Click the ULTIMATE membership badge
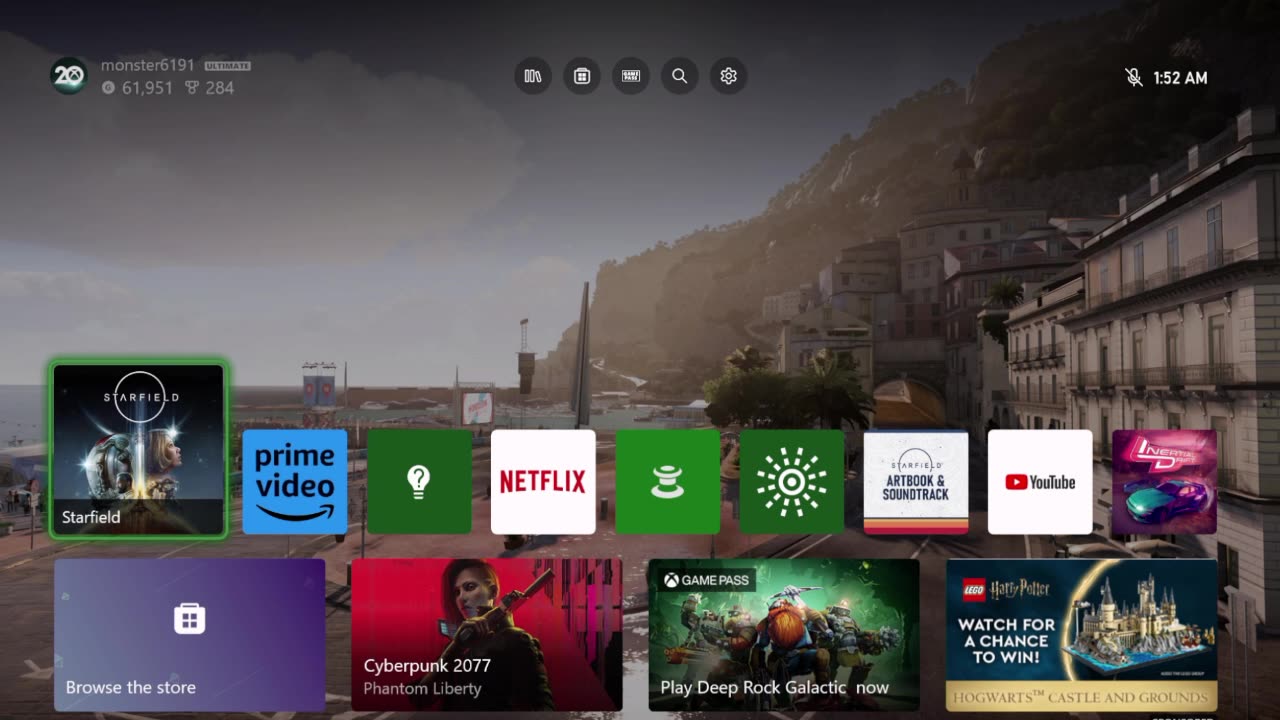 pos(228,66)
